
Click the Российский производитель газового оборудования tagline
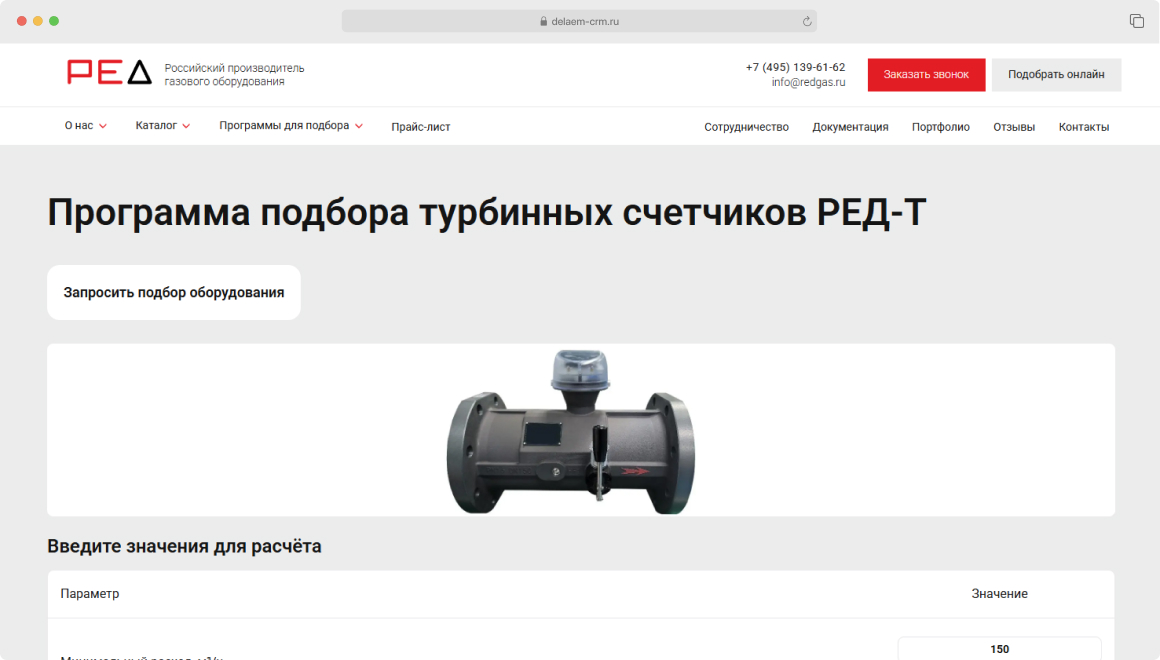pos(234,75)
